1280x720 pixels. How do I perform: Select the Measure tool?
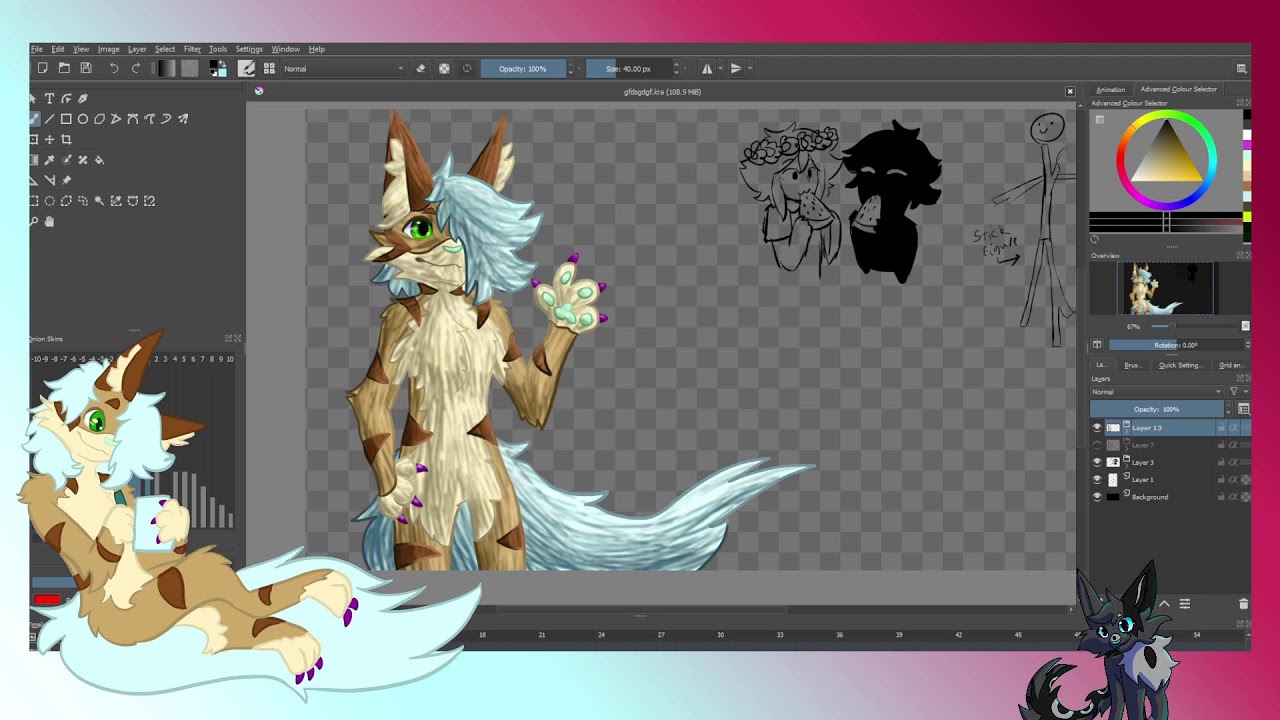[x=49, y=180]
